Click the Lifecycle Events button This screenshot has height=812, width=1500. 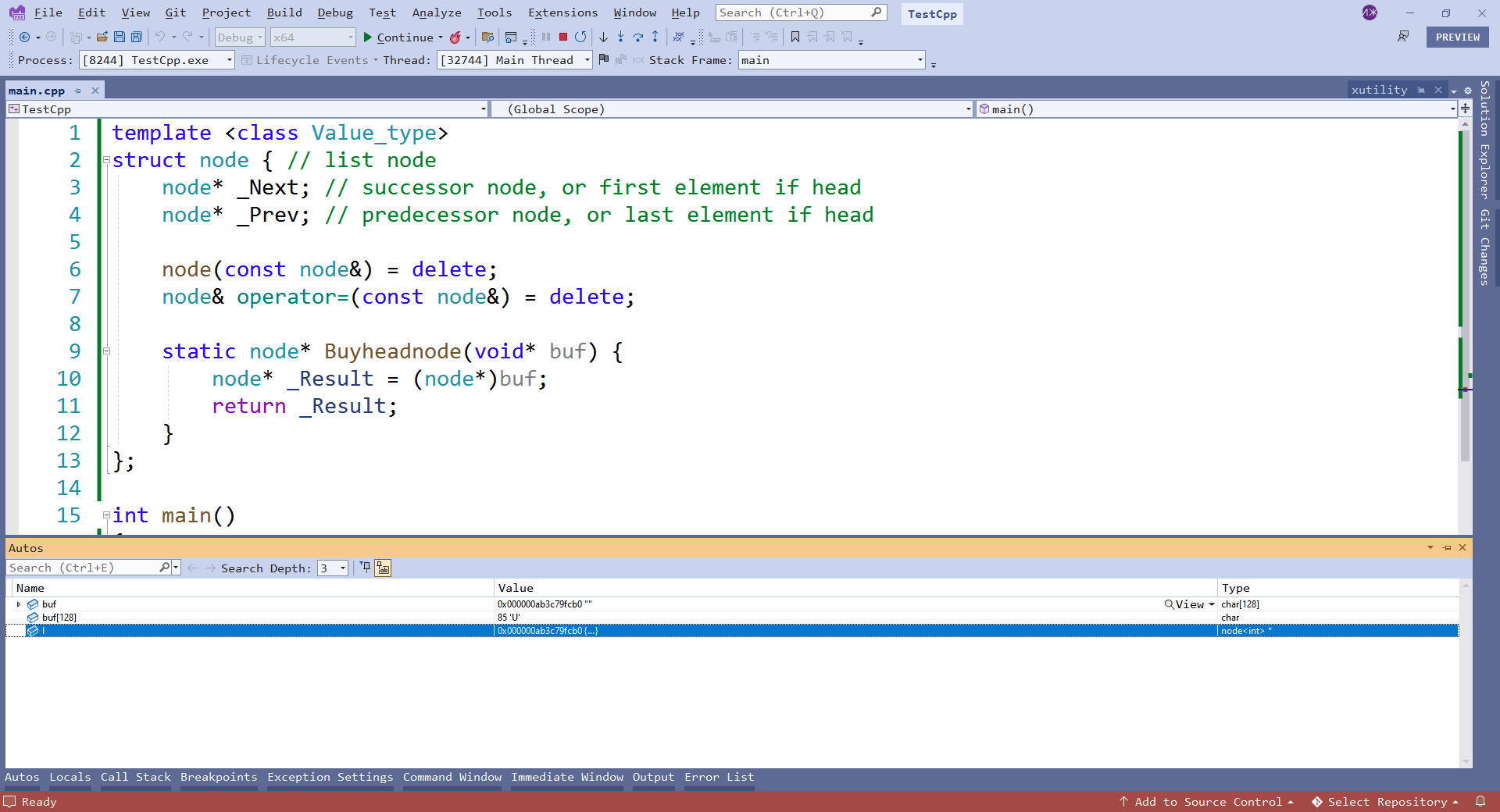click(x=309, y=60)
